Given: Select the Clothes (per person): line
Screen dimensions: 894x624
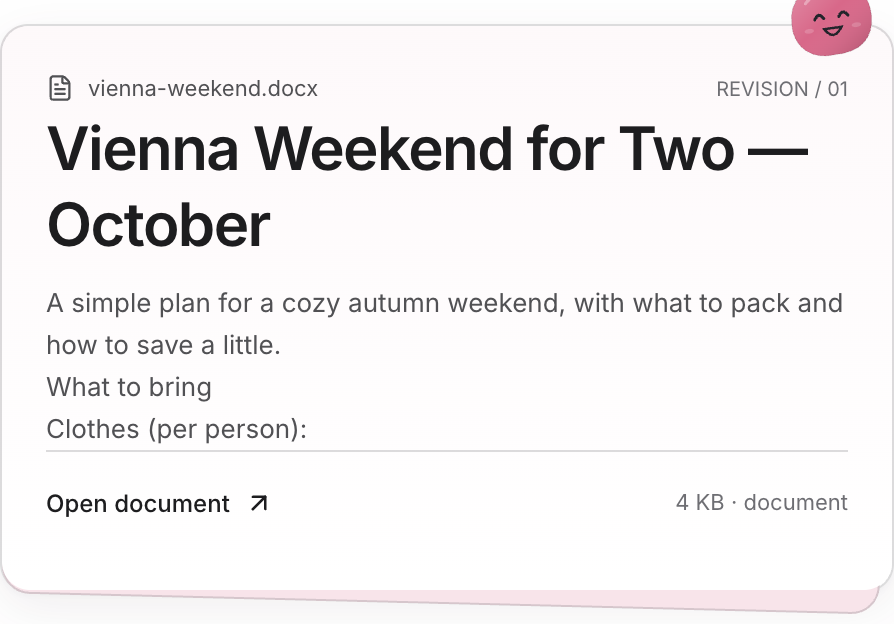Looking at the screenshot, I should pos(177,429).
